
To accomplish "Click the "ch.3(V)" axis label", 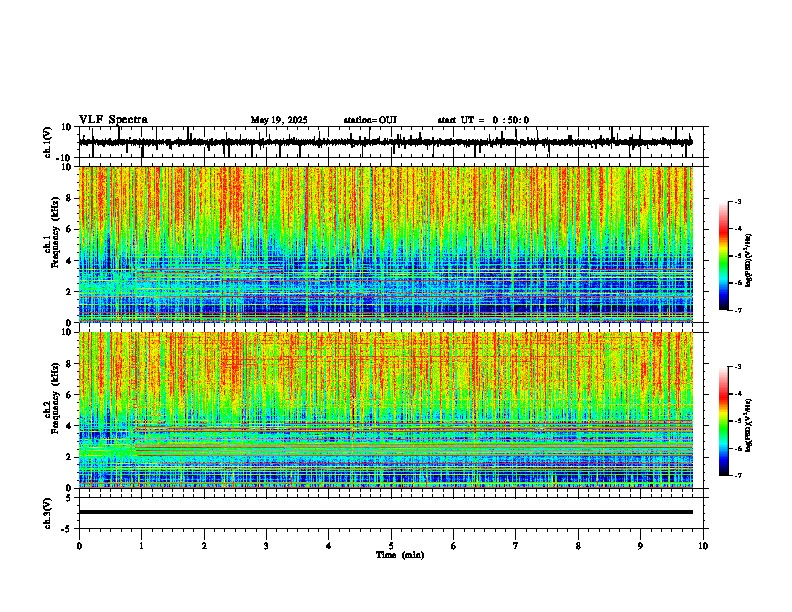I will tap(48, 513).
